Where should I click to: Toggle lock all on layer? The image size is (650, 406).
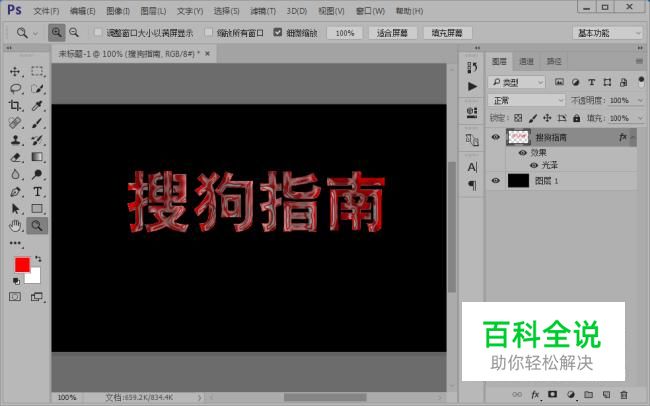click(x=576, y=118)
